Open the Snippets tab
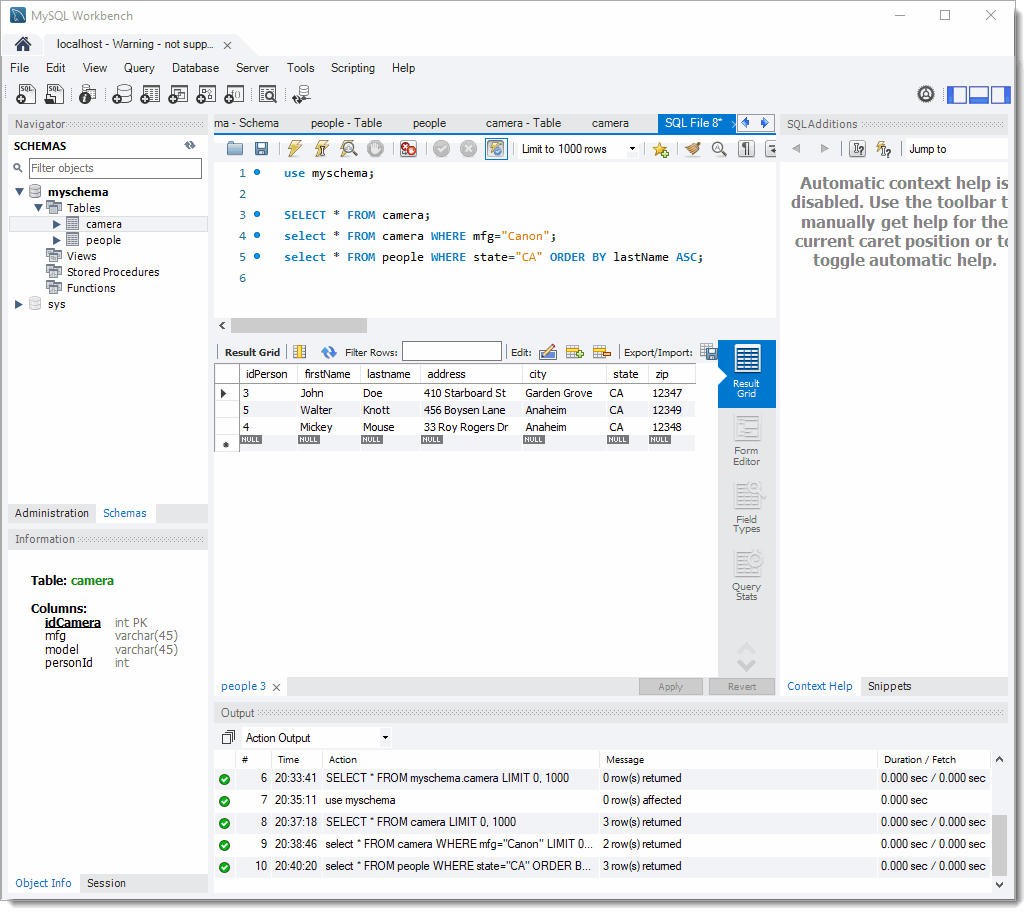 (x=889, y=686)
